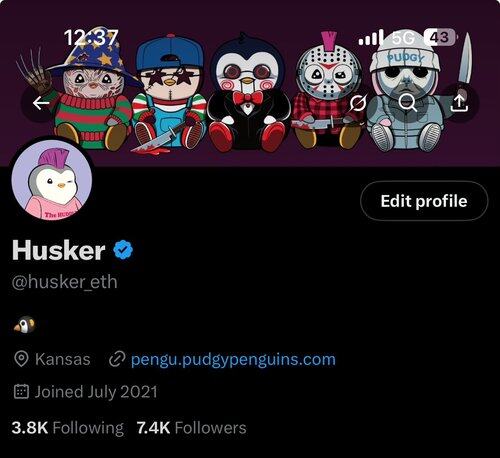
Task: Tap the penguin emoji in the bio
Action: click(25, 325)
